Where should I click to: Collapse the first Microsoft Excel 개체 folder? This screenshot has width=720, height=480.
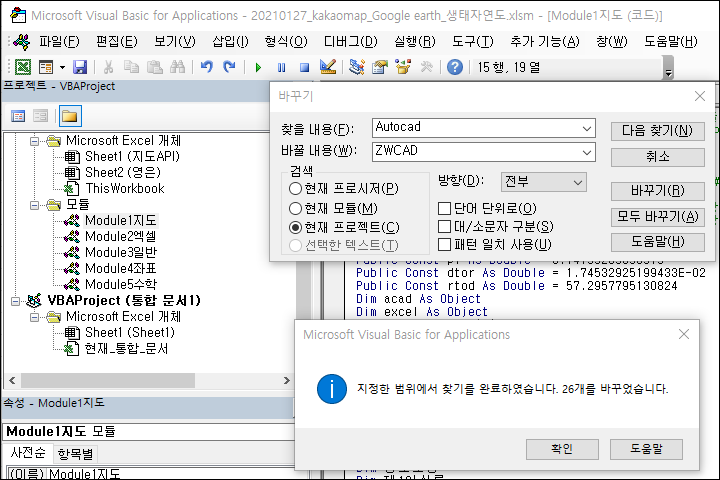pos(34,141)
